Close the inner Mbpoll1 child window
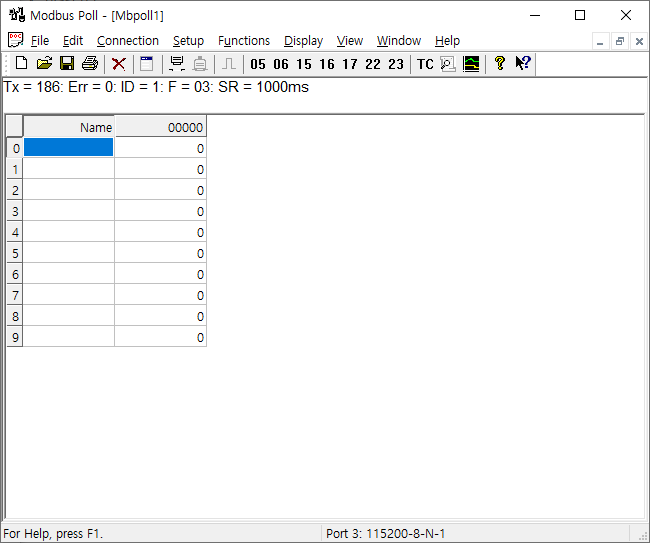This screenshot has height=543, width=650. 639,41
